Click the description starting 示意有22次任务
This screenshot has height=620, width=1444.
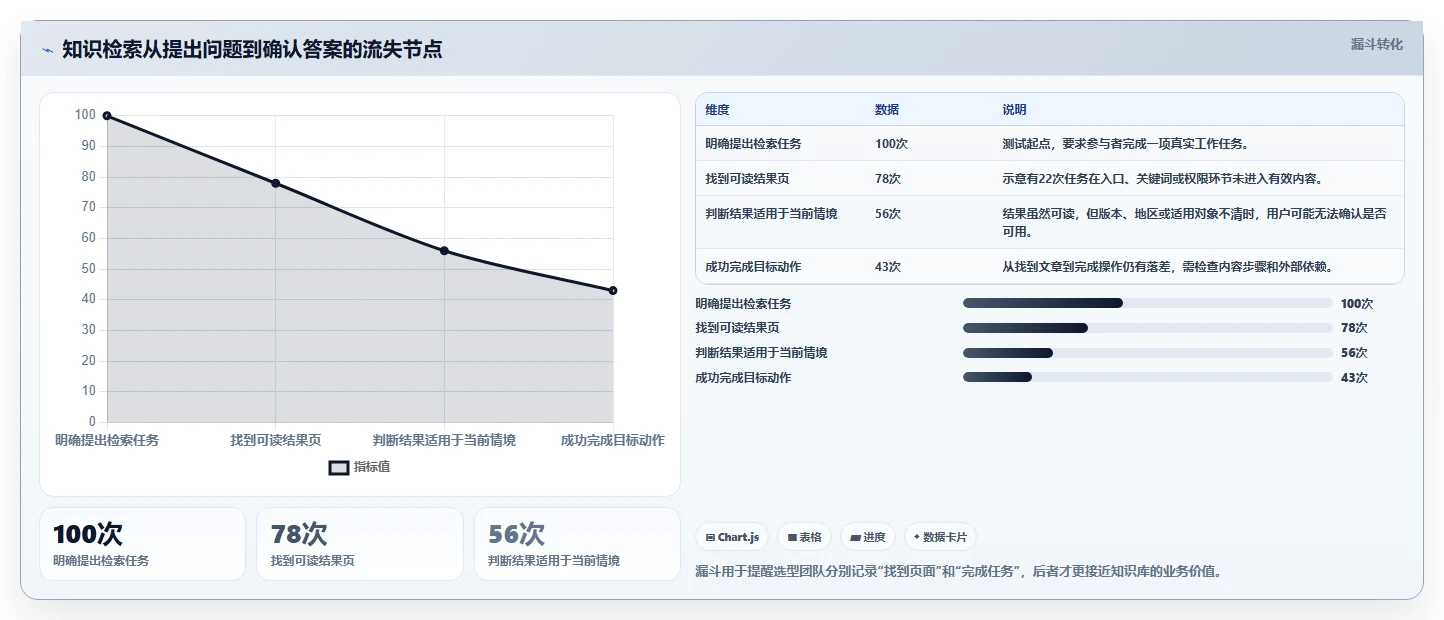1163,179
